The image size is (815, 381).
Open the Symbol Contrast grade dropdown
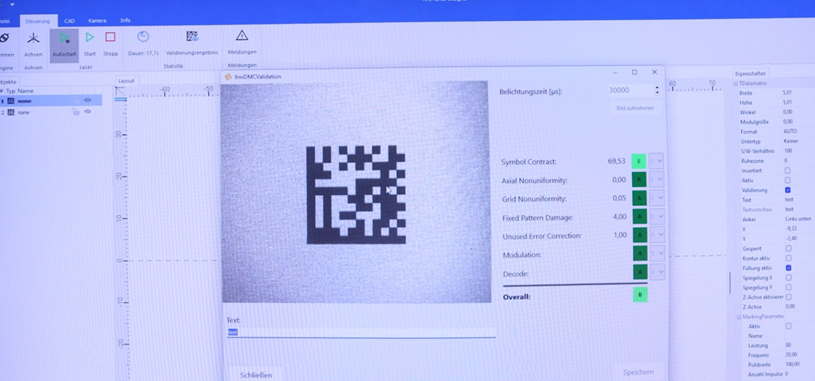[x=657, y=161]
